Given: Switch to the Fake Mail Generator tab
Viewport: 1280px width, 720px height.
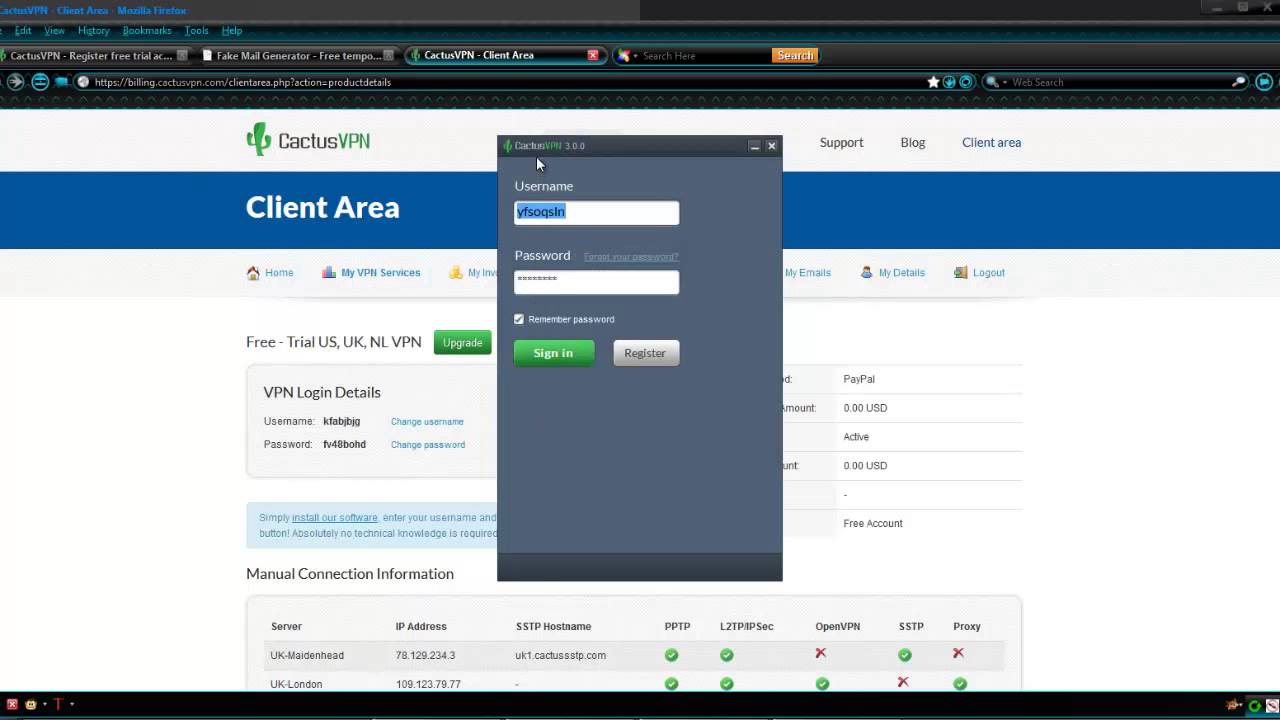Looking at the screenshot, I should [298, 55].
